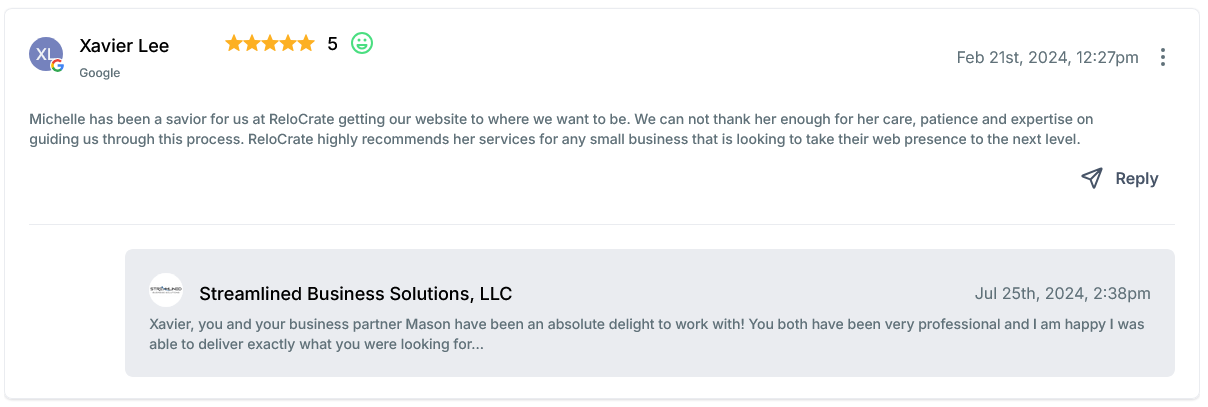This screenshot has width=1208, height=407.
Task: Click the second rating star
Action: point(252,43)
